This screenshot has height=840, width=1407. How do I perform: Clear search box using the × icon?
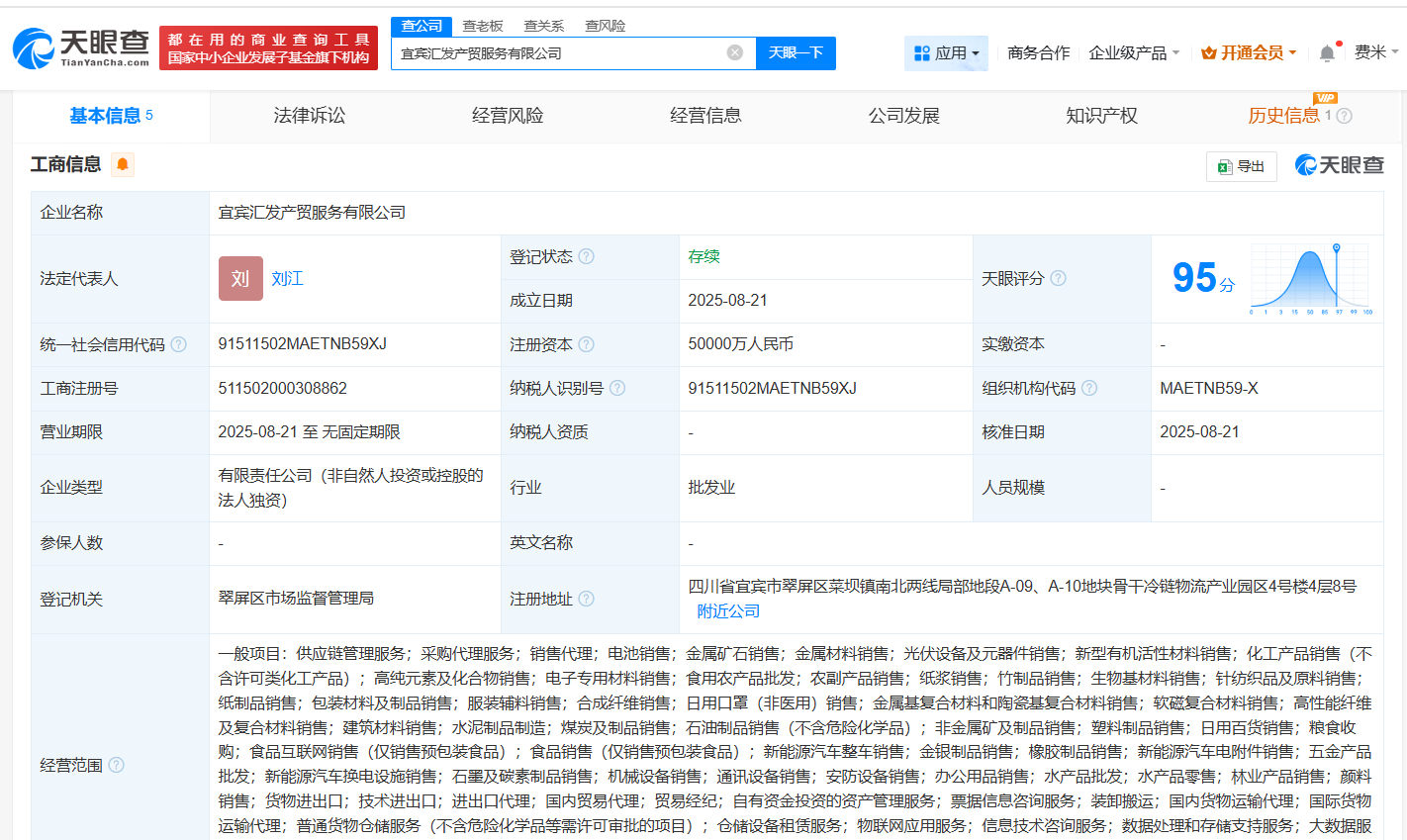coord(734,53)
